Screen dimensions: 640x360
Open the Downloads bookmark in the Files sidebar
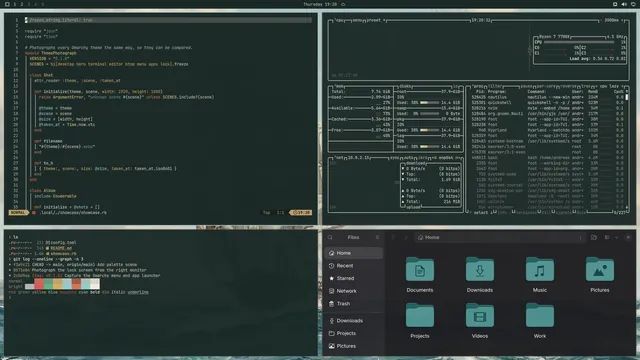click(x=353, y=321)
